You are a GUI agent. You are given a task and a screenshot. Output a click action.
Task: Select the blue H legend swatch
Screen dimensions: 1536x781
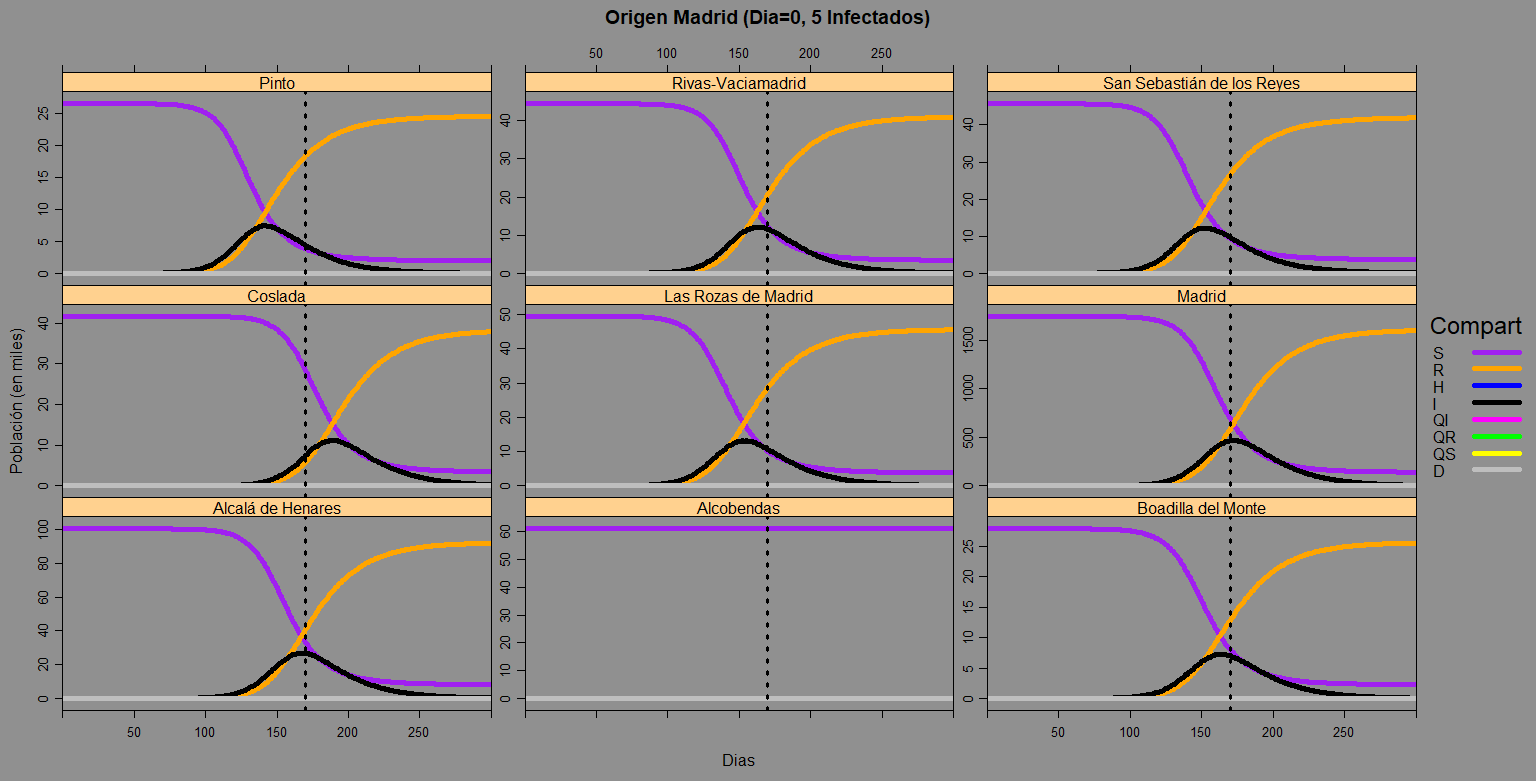[x=1496, y=386]
